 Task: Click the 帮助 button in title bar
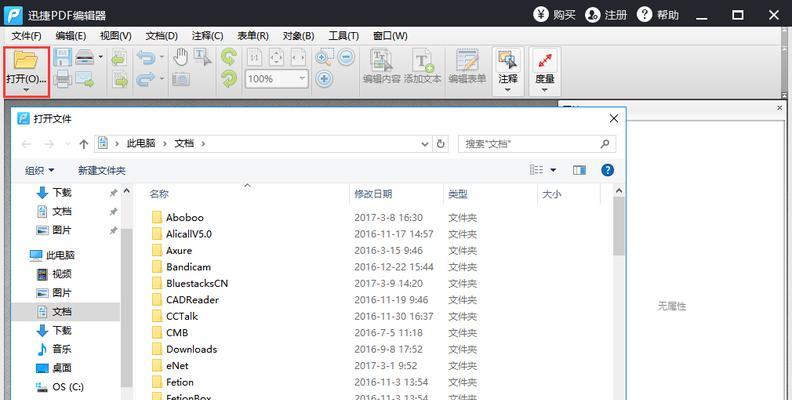[658, 14]
